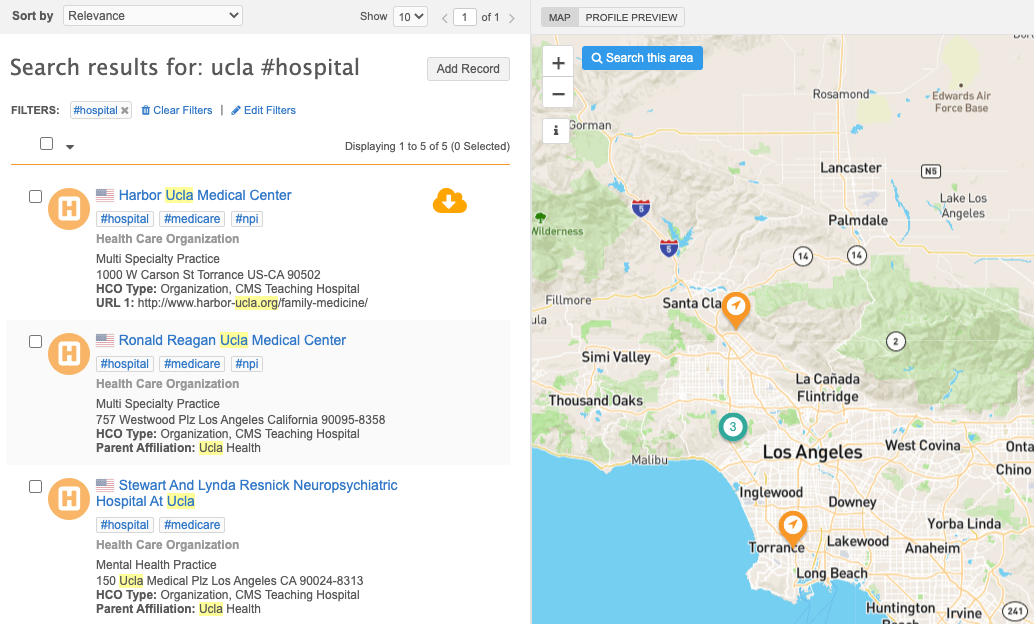Expand the bulk selection arrow menu
This screenshot has height=624, width=1034.
(70, 147)
